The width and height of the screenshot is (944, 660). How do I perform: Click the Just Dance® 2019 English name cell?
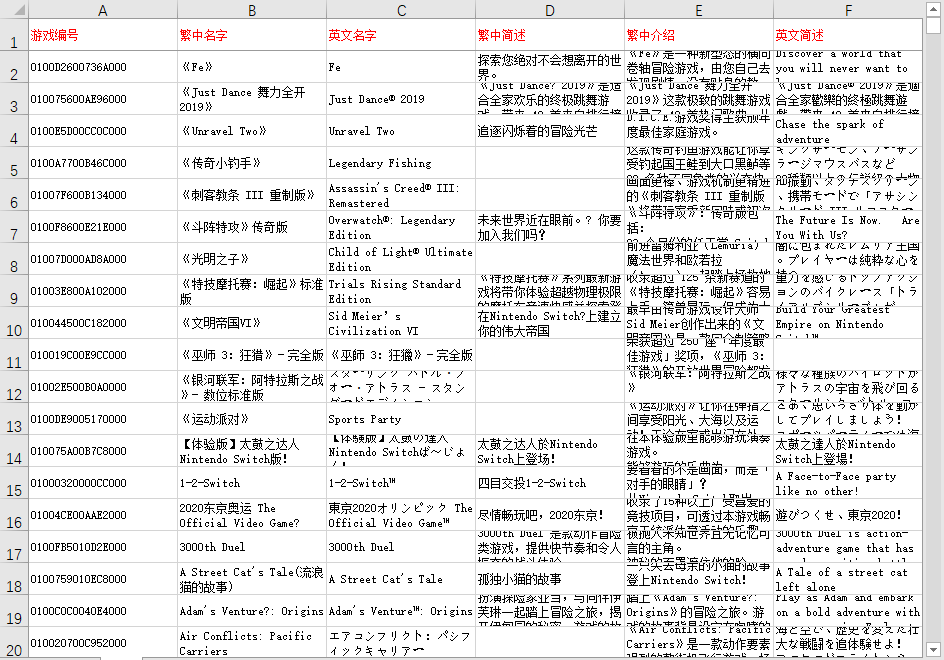(x=401, y=99)
